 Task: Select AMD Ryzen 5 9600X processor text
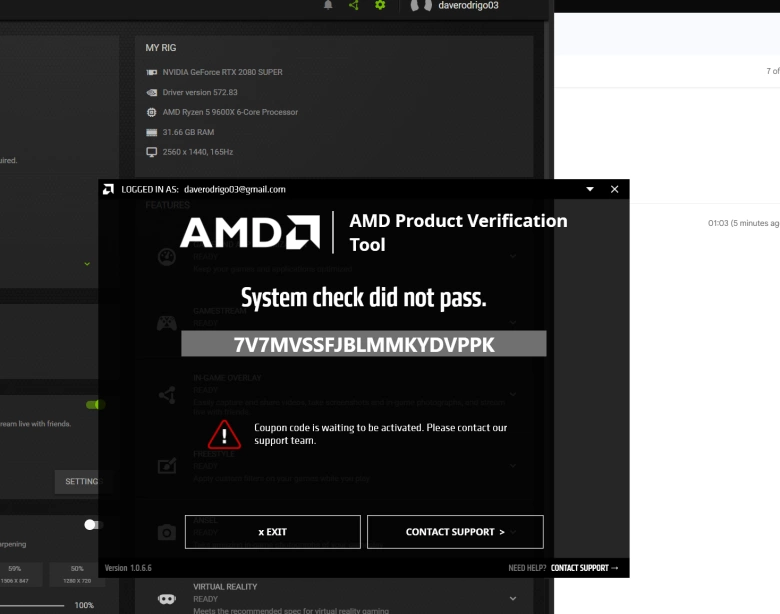coord(230,112)
